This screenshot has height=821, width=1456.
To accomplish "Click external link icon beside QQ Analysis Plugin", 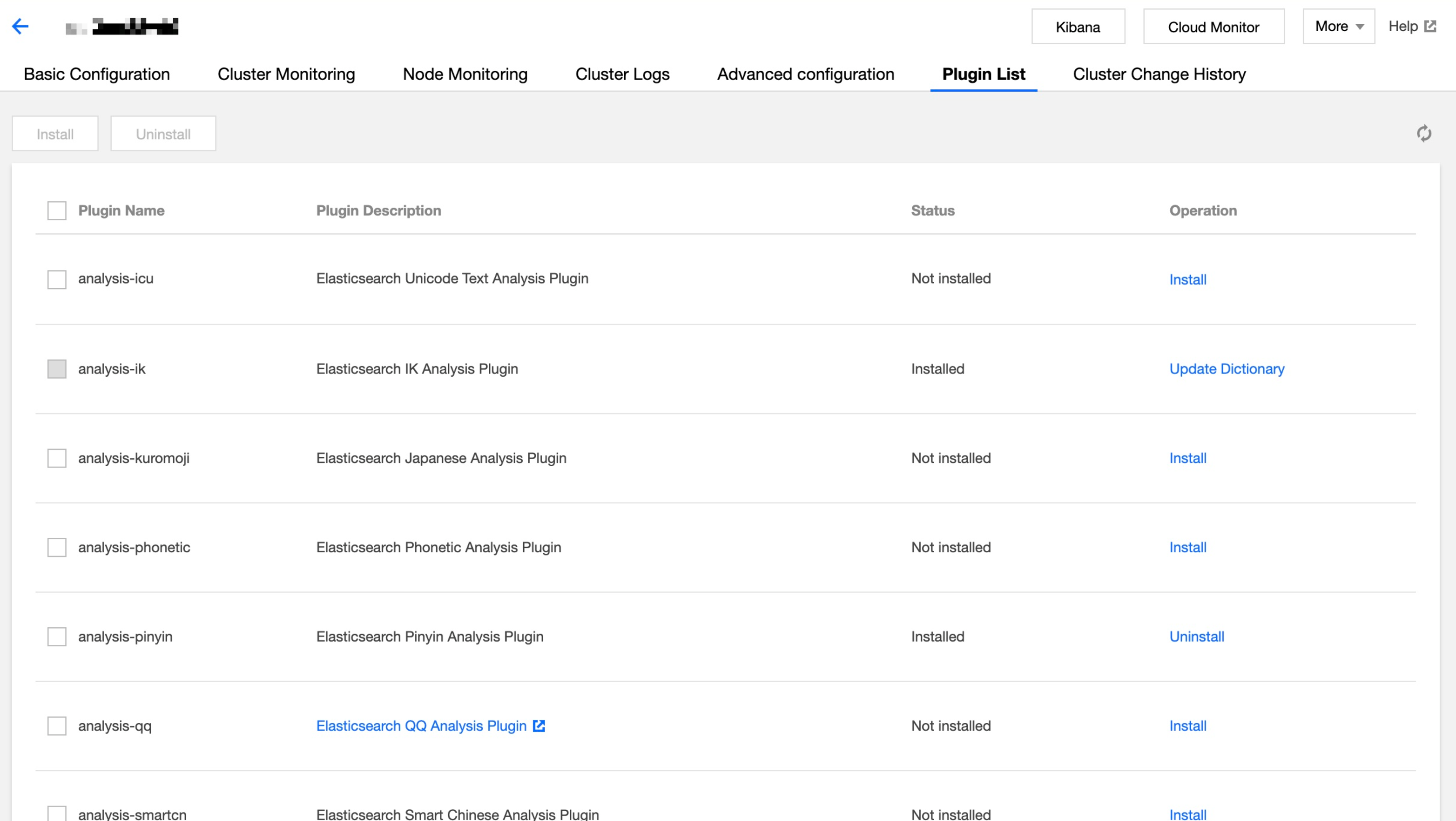I will pyautogui.click(x=539, y=726).
